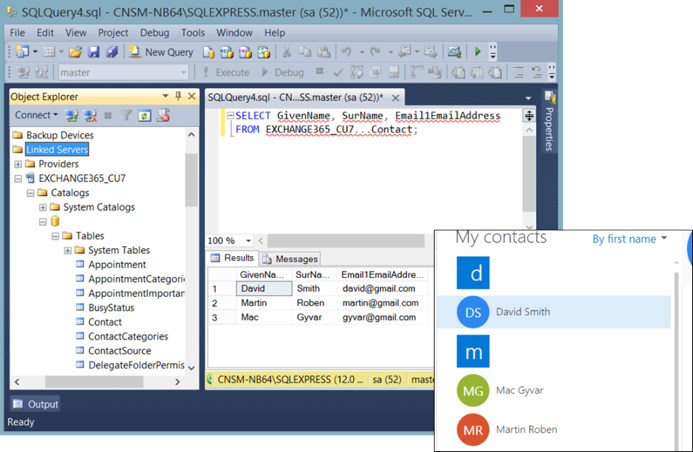Open the By first name sort dropdown
The height and width of the screenshot is (452, 693).
click(629, 239)
